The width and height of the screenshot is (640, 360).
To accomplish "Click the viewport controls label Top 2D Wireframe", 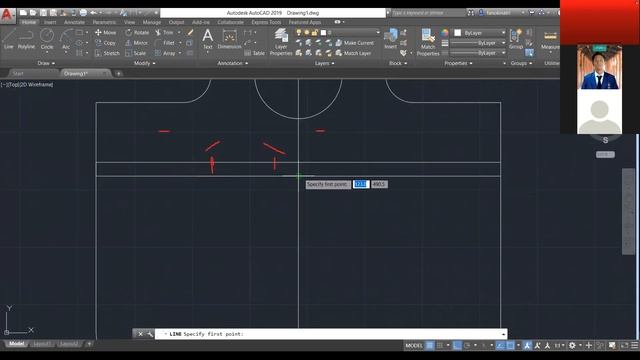I will click(27, 84).
